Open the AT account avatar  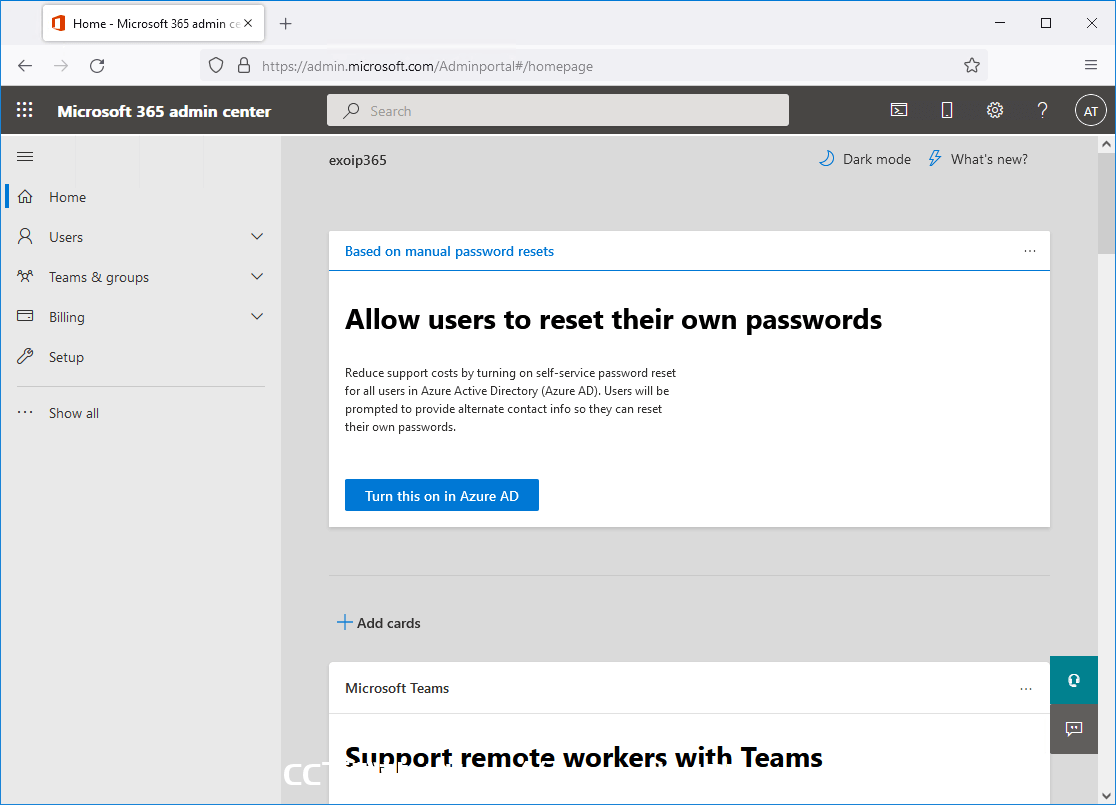tap(1090, 111)
